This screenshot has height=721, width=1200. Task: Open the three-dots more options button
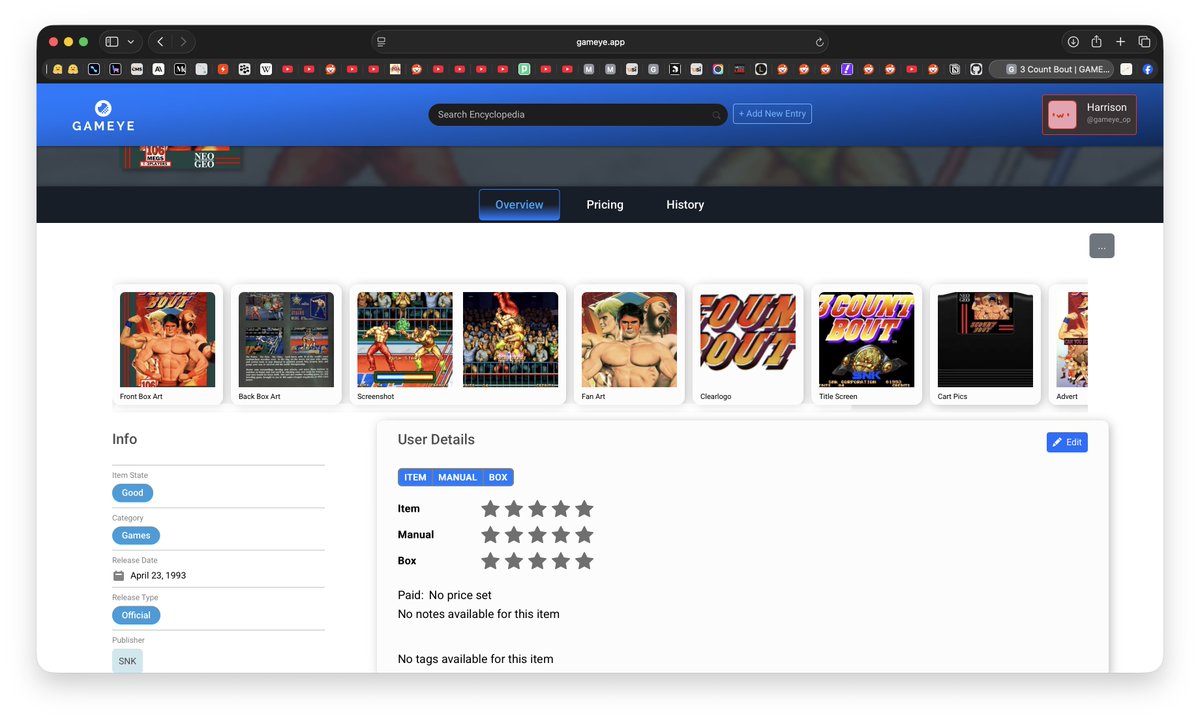coord(1101,246)
